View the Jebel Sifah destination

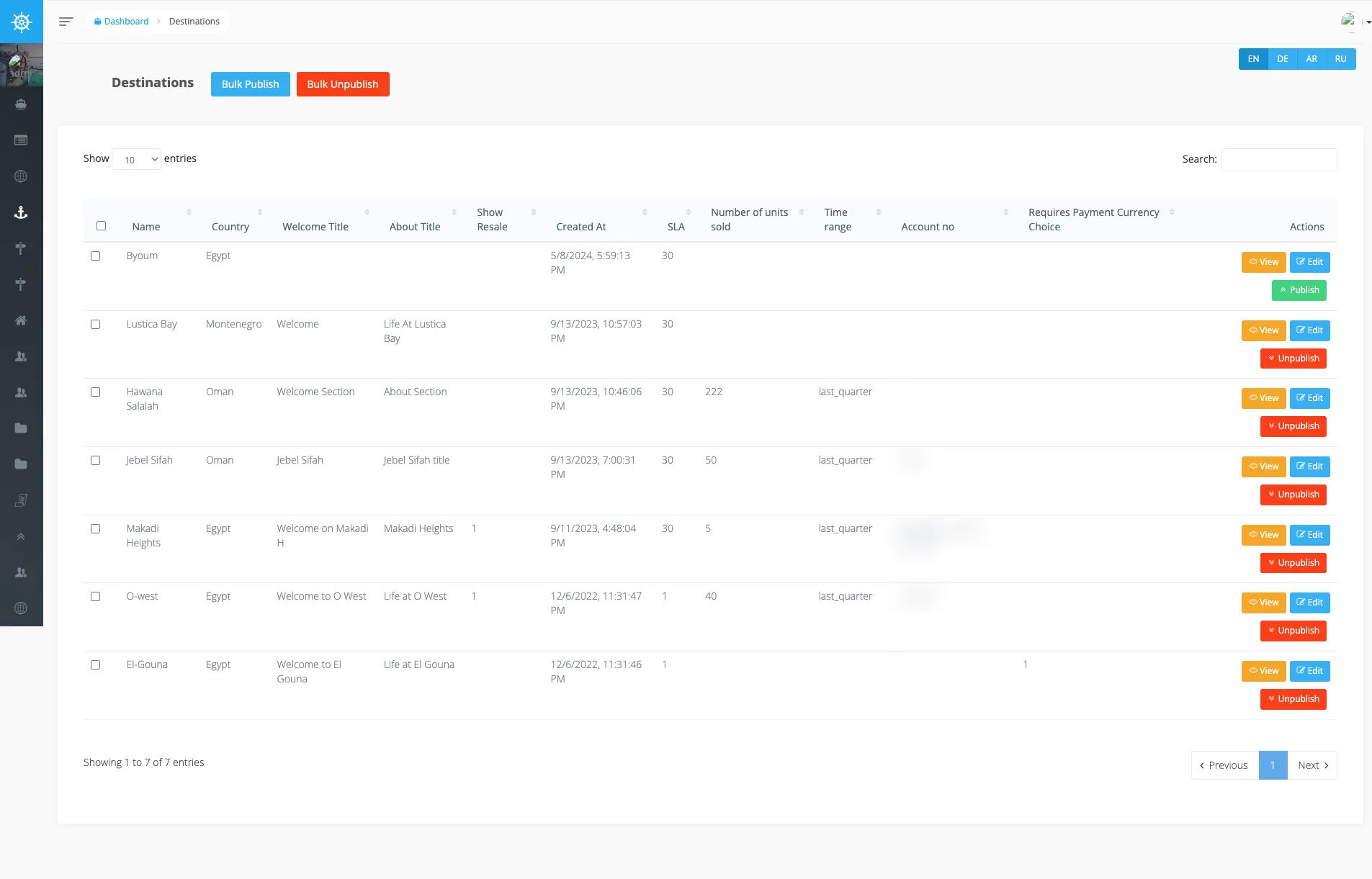pyautogui.click(x=1263, y=466)
